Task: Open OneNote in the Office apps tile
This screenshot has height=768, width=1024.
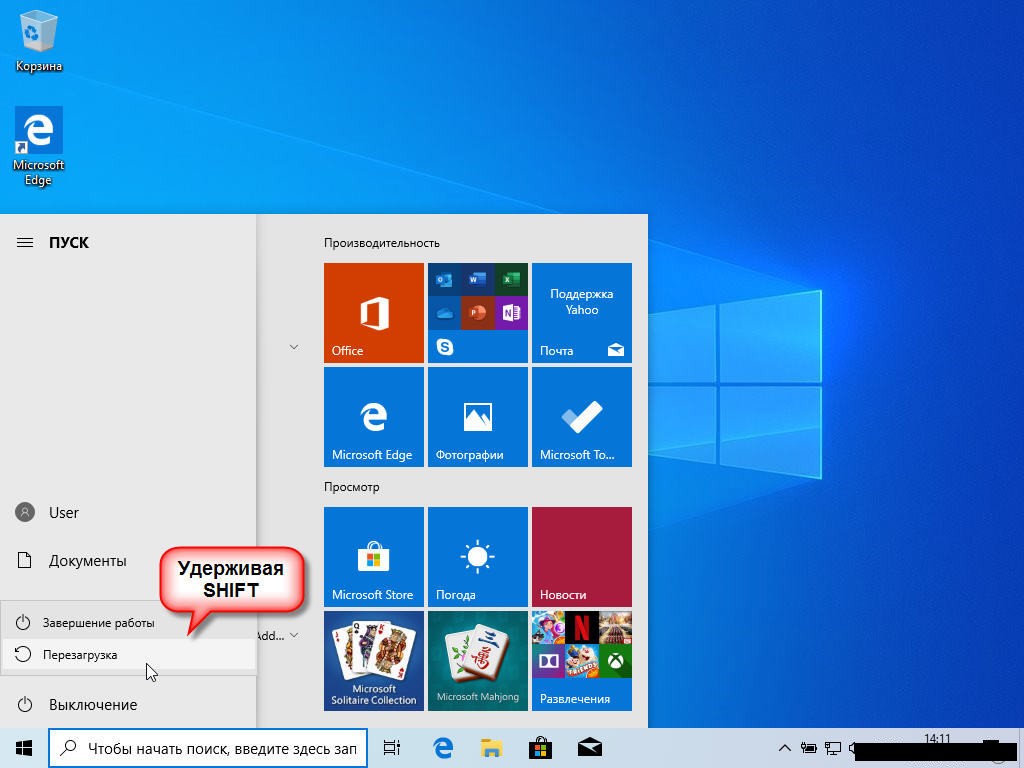Action: (511, 313)
